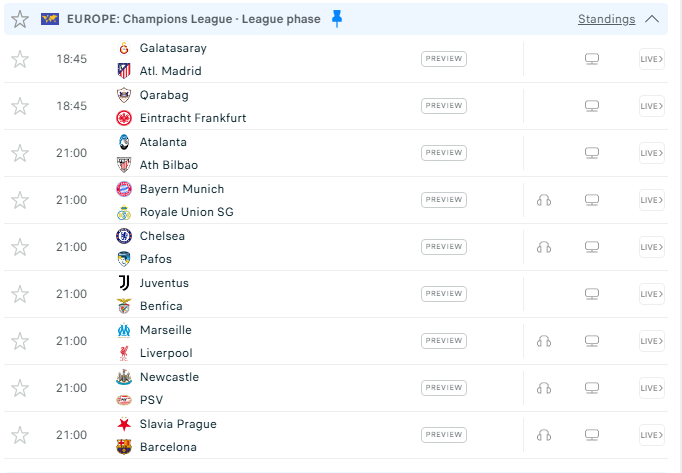Click the audio headphones icon for Bayern Munich match
The height and width of the screenshot is (473, 682).
544,200
